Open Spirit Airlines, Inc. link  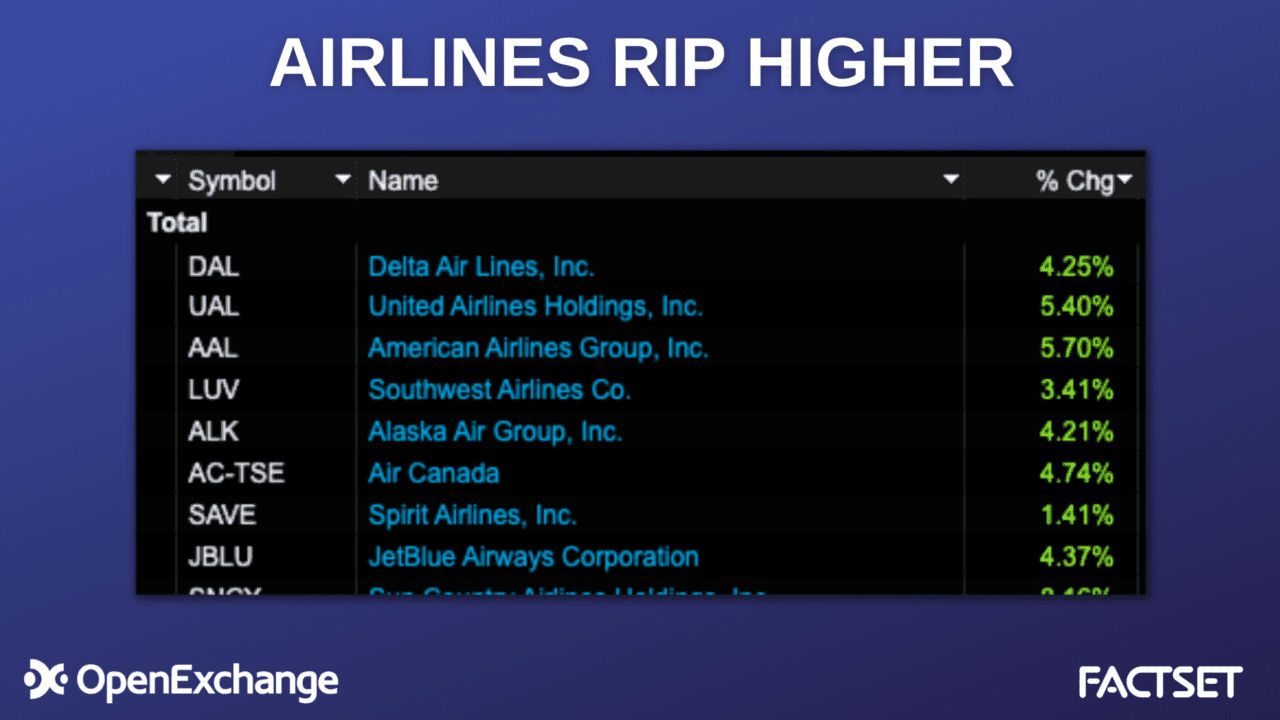click(x=472, y=515)
